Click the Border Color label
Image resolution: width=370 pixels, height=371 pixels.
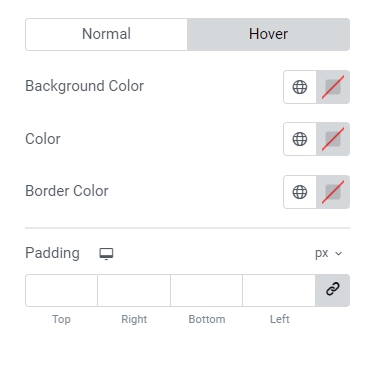[67, 191]
